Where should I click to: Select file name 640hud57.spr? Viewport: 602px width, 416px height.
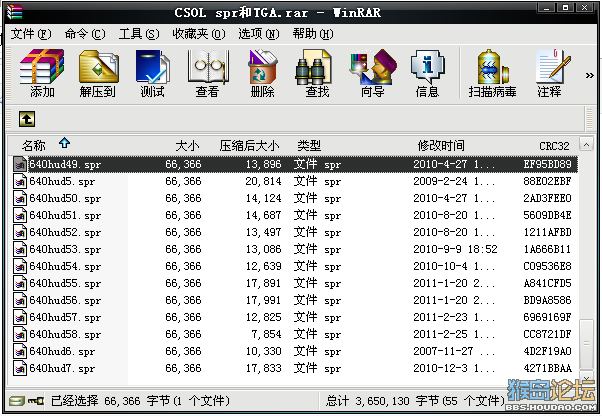point(65,317)
